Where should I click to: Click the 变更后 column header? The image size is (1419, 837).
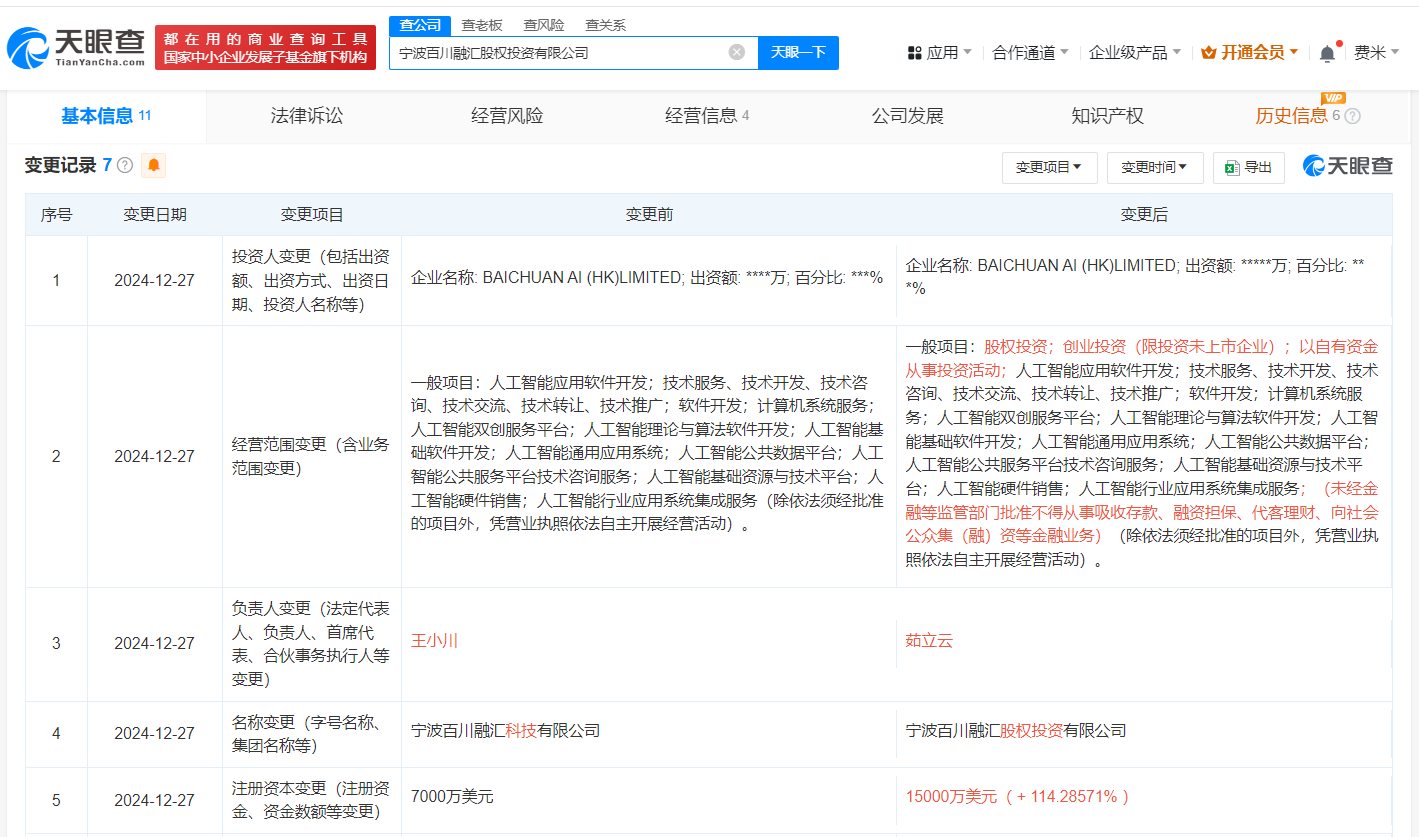coord(1144,215)
